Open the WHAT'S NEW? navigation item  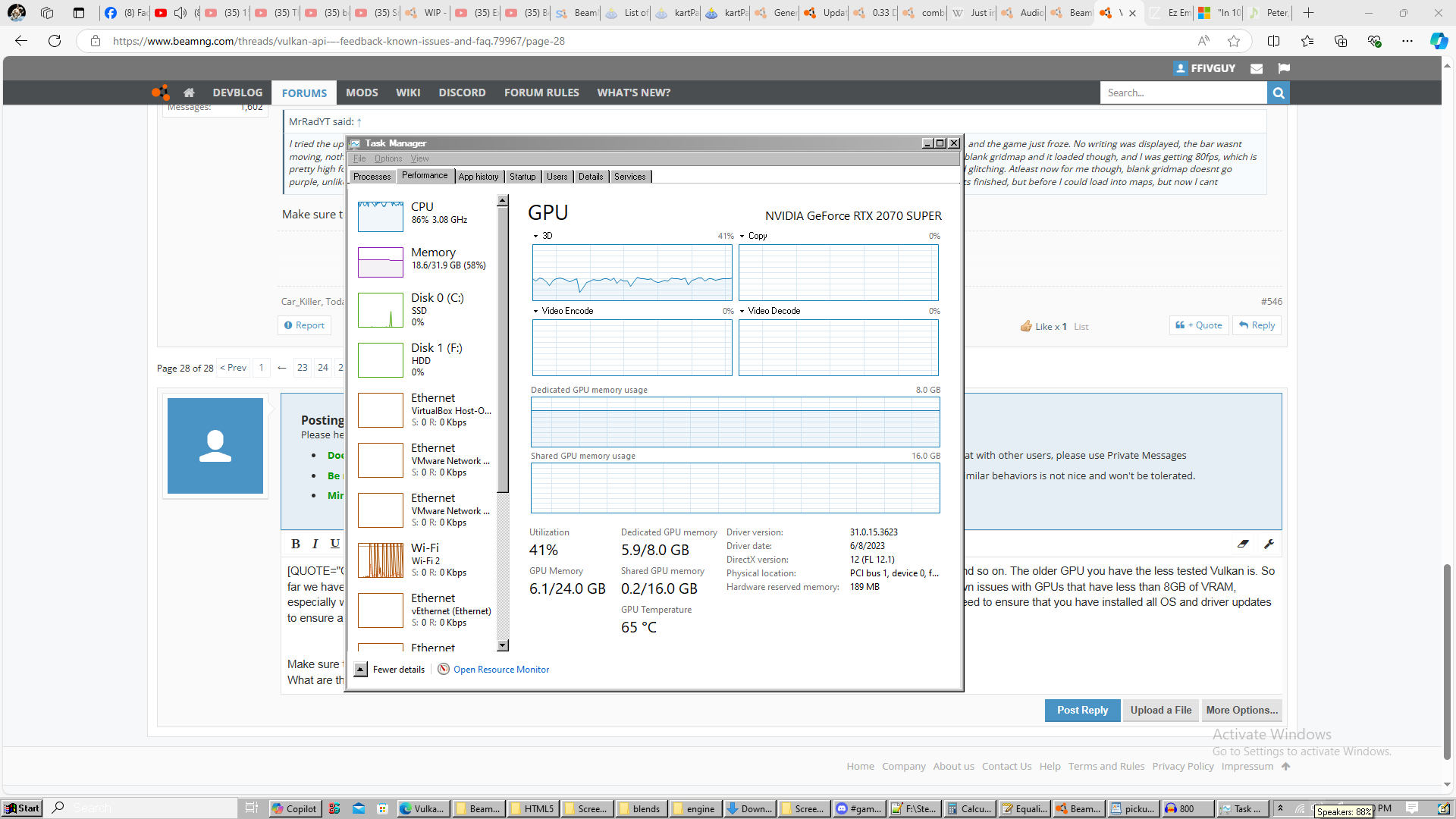[x=633, y=93]
